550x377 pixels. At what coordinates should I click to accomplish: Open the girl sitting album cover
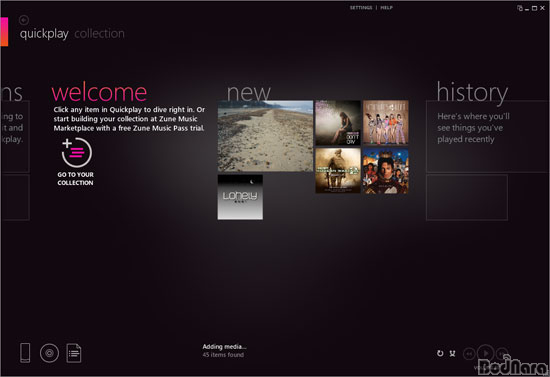click(338, 123)
